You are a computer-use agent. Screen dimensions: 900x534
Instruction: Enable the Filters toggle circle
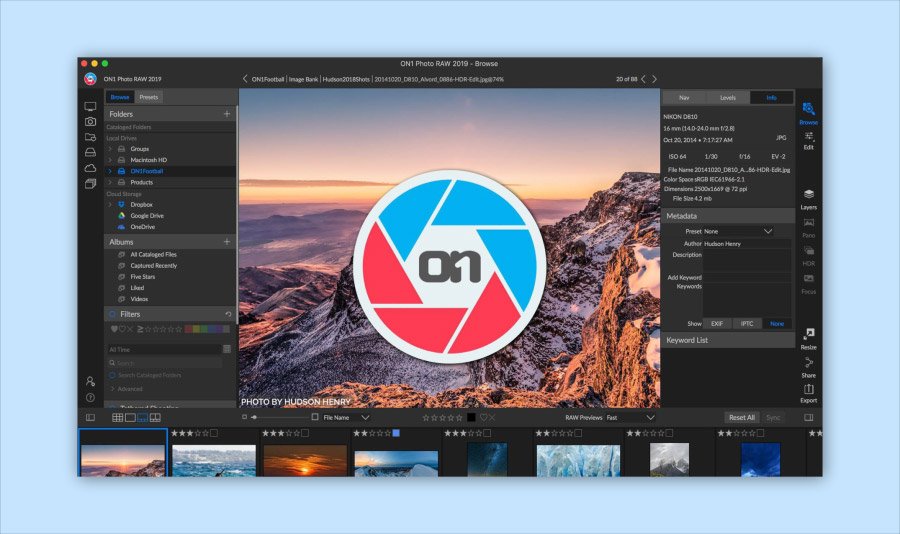[x=112, y=315]
